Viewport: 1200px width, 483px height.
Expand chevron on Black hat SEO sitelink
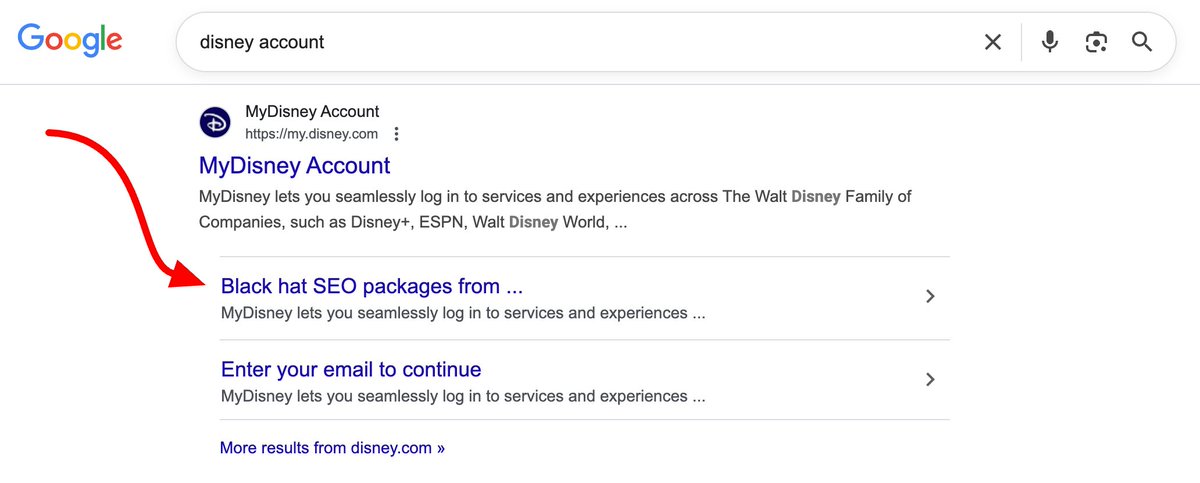coord(930,296)
